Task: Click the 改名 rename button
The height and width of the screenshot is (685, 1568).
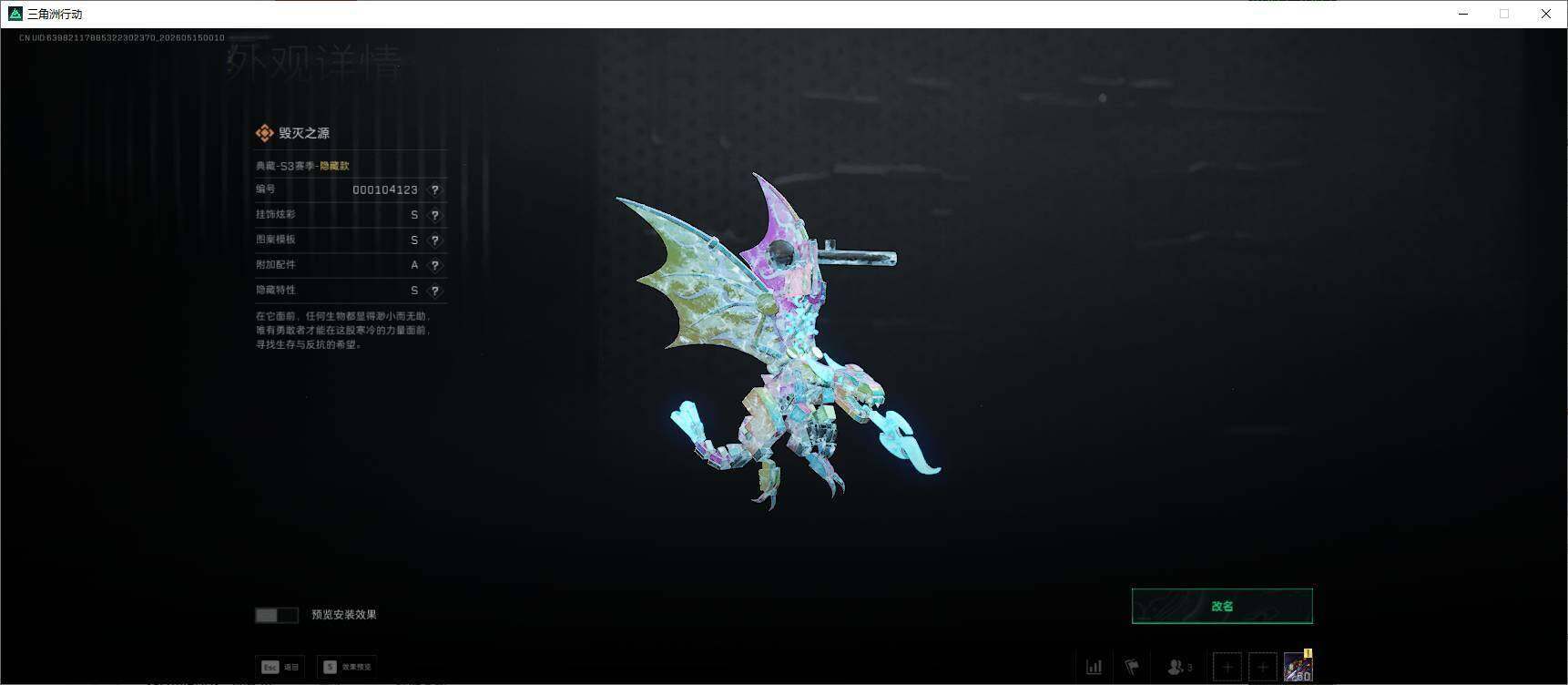Action: point(1222,606)
